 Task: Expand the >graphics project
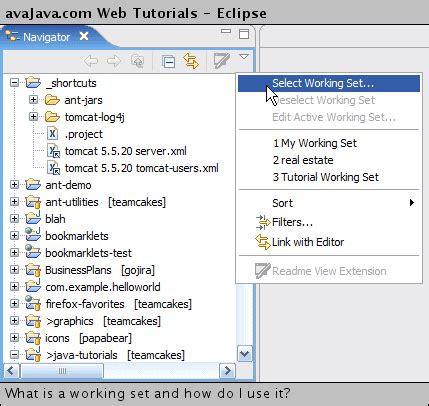[14, 320]
